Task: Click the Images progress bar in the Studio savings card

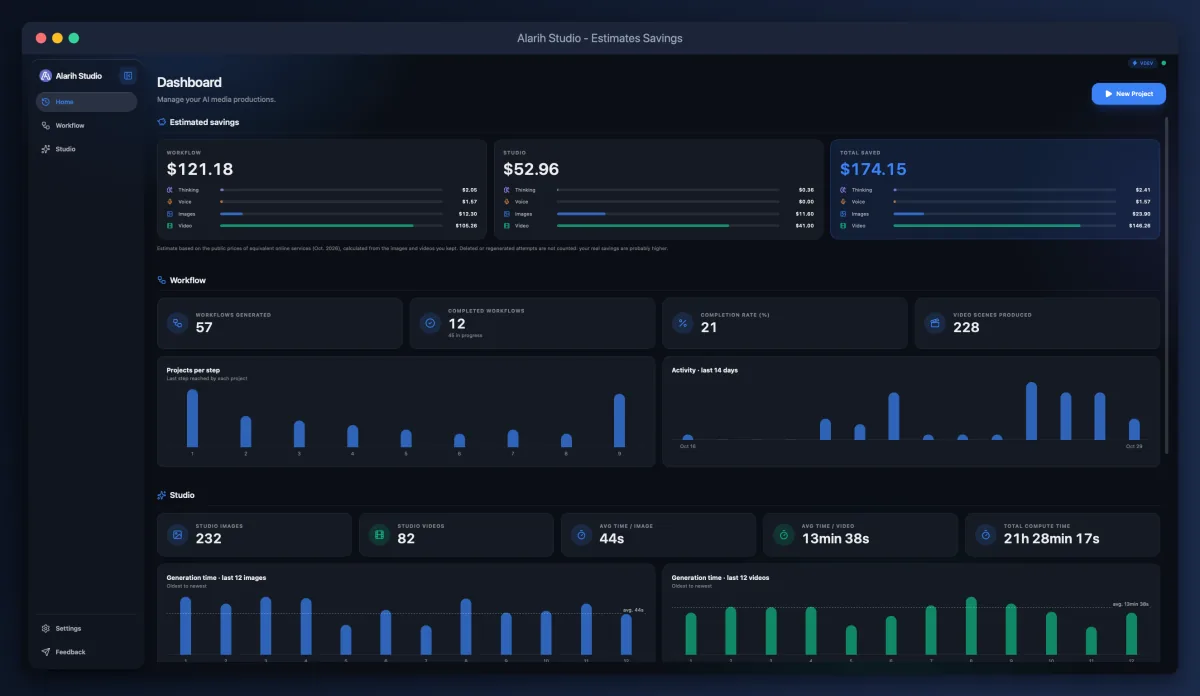Action: point(668,214)
